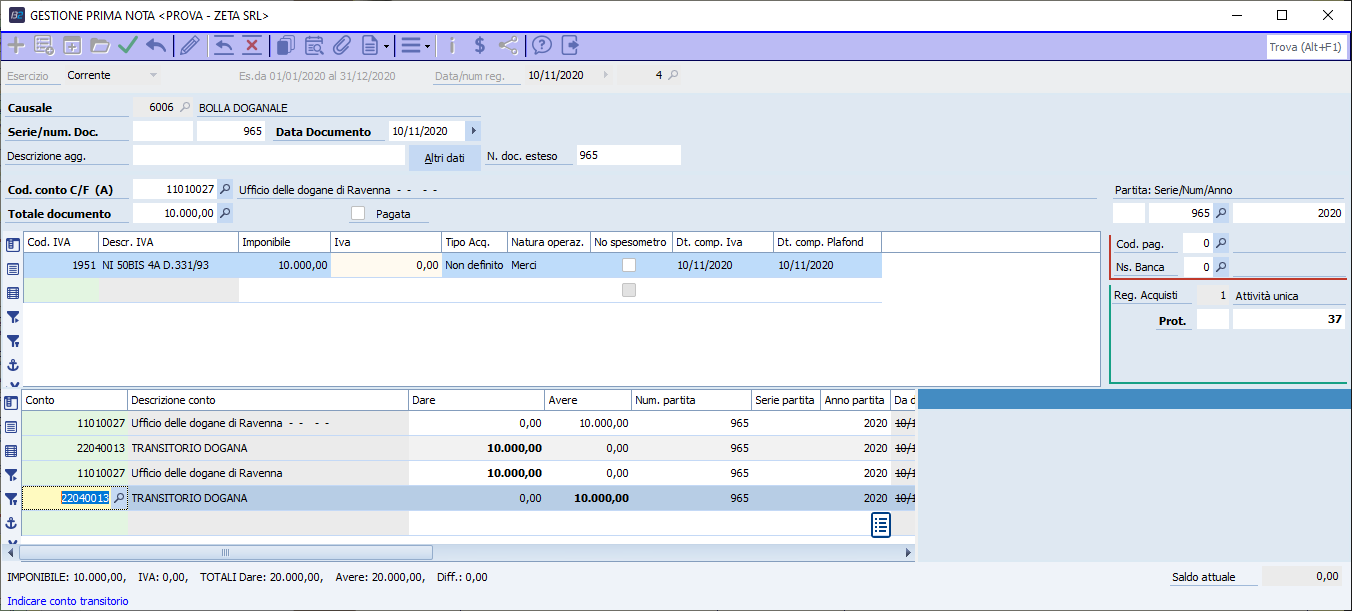This screenshot has height=611, width=1352.
Task: Open the Data Documento date picker arrow
Action: [x=474, y=131]
